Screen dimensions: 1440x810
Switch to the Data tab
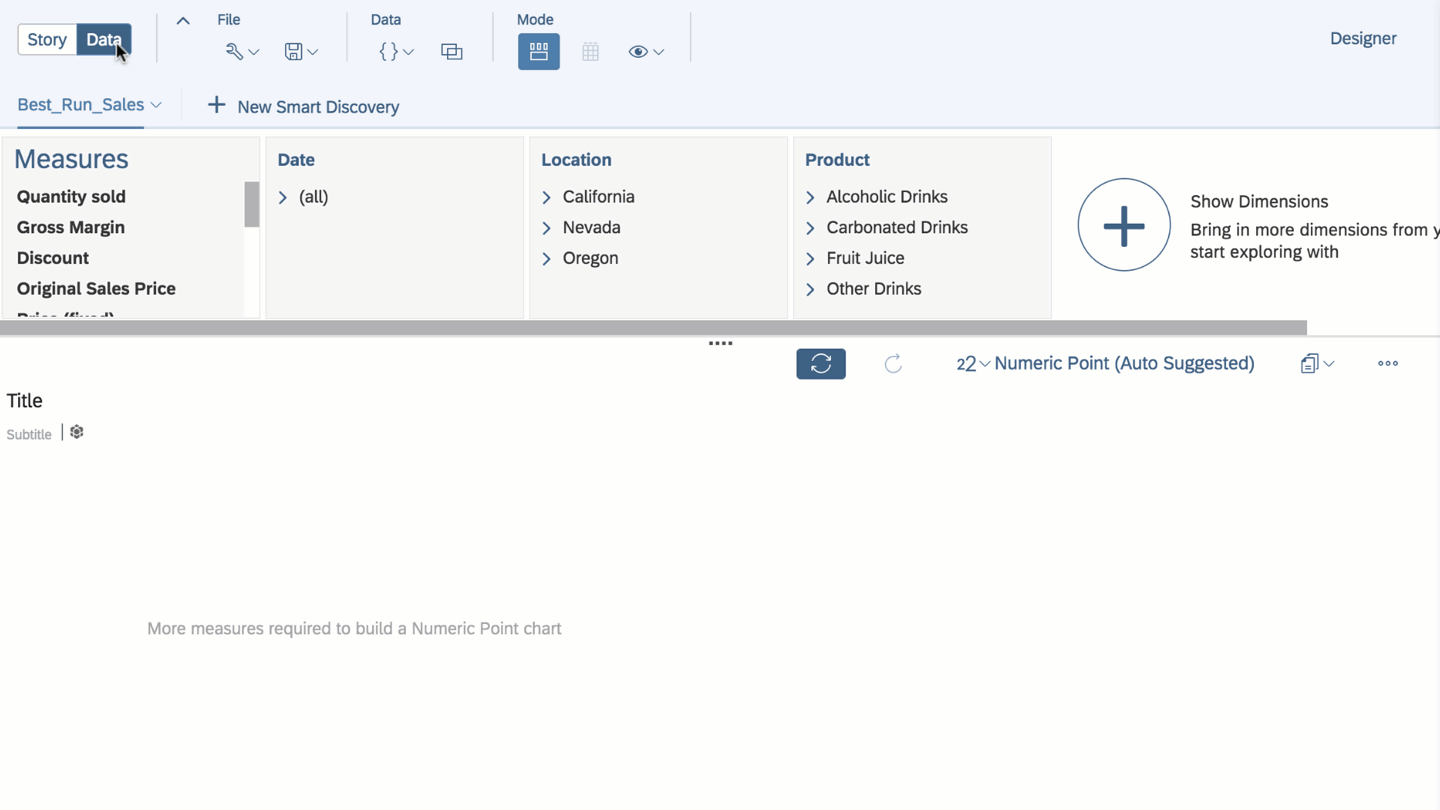[103, 39]
